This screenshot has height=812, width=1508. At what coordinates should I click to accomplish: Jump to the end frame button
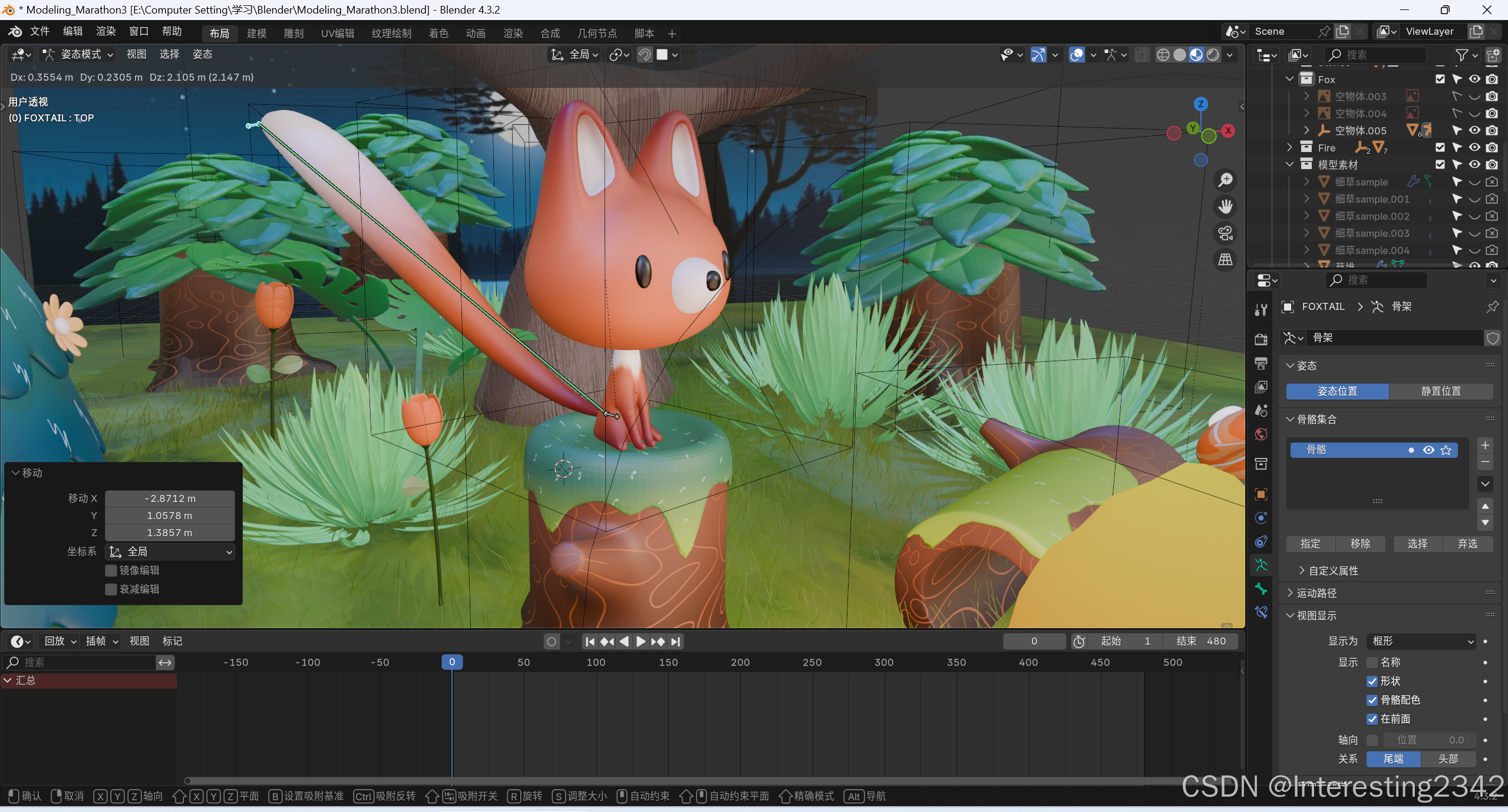click(x=676, y=641)
